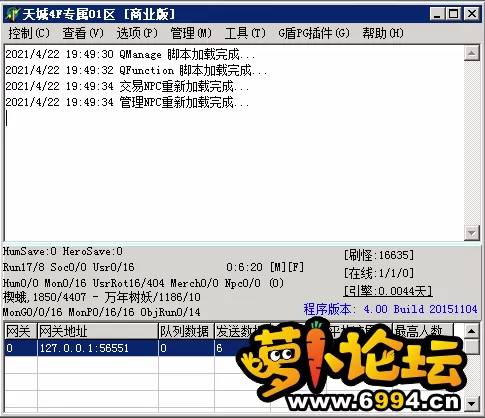Click the log panel scroll-down arrow
This screenshot has width=485, height=418.
point(472,233)
